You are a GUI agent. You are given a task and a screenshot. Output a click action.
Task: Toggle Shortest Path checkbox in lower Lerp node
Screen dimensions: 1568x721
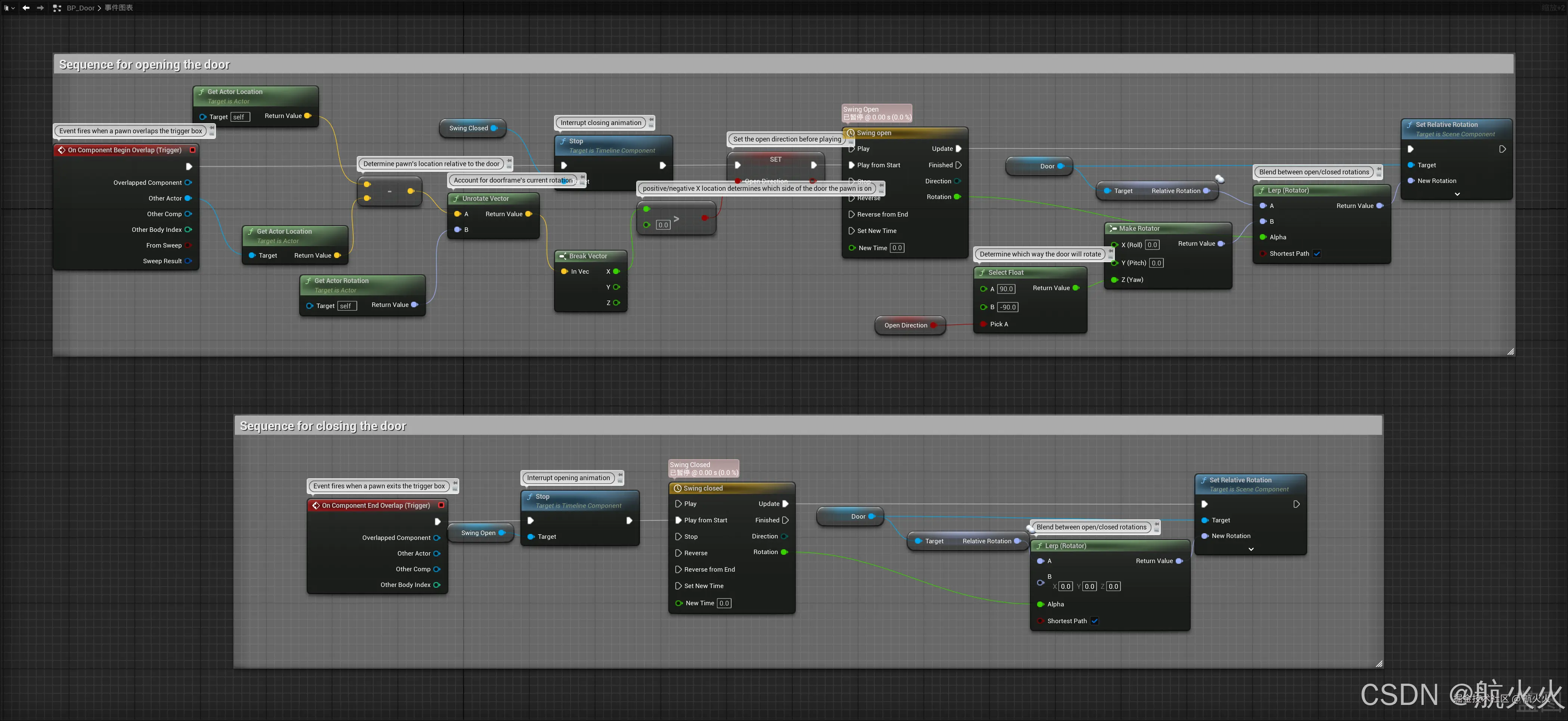[1094, 621]
